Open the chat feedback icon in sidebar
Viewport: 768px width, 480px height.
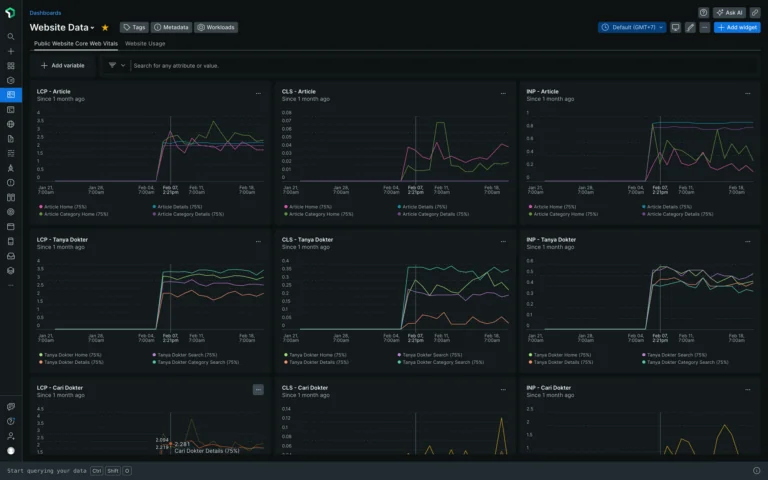(x=11, y=407)
